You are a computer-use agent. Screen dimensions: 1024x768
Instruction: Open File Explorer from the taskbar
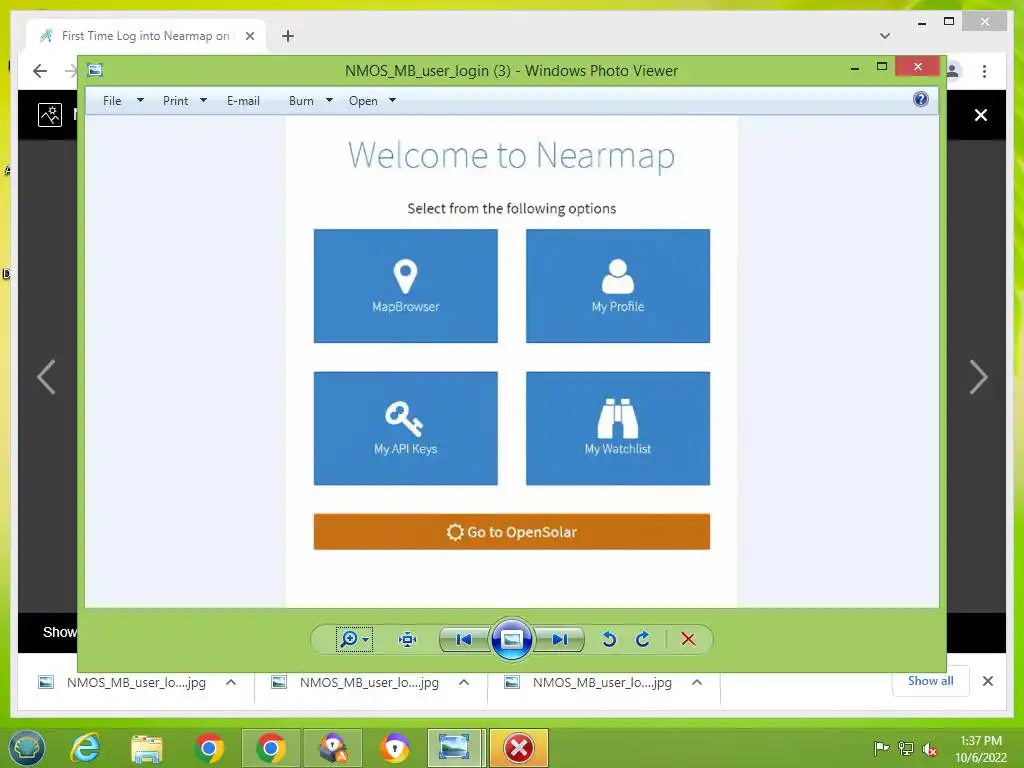(147, 748)
